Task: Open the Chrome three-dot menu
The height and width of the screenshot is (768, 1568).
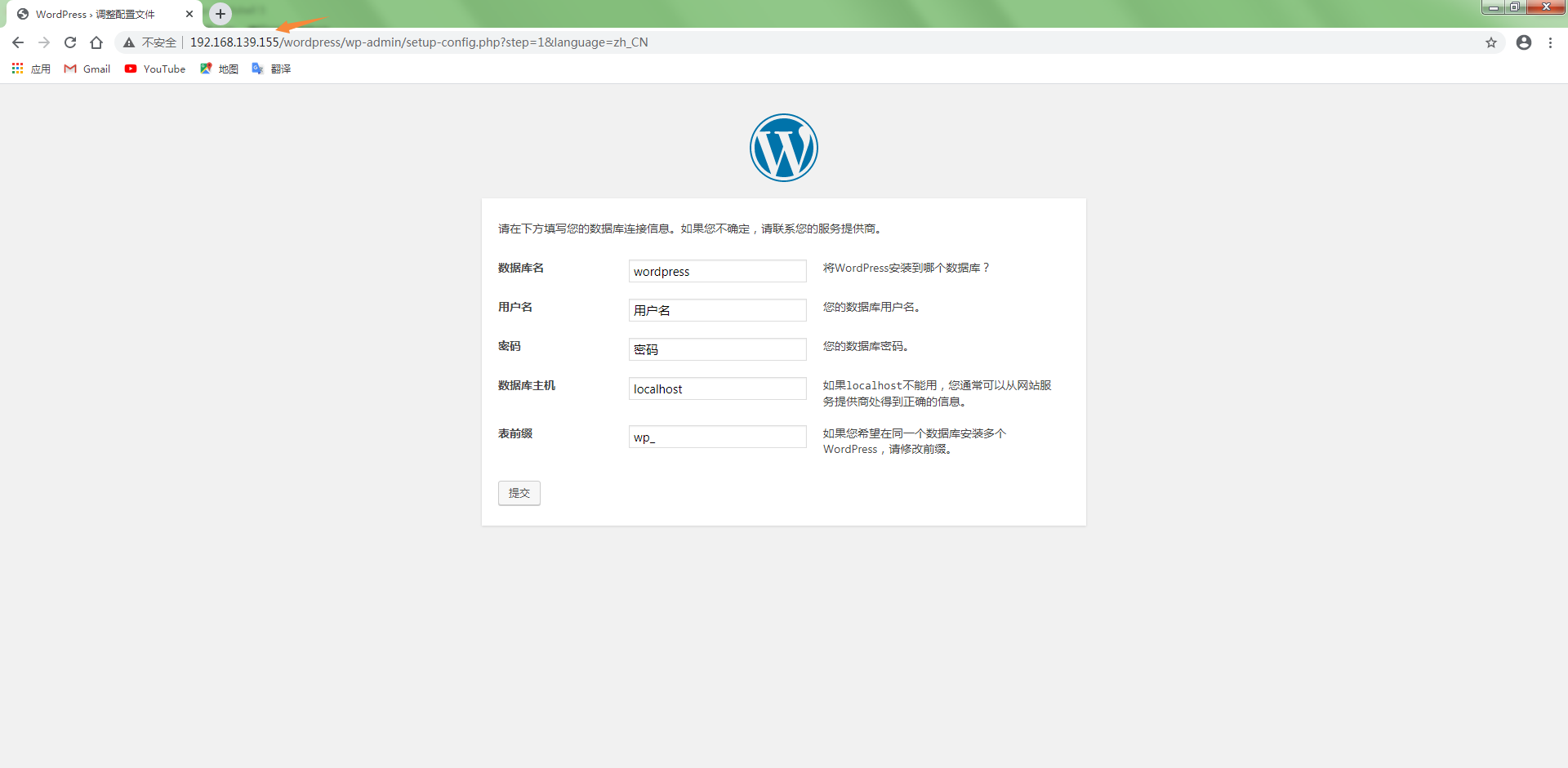Action: pos(1551,42)
